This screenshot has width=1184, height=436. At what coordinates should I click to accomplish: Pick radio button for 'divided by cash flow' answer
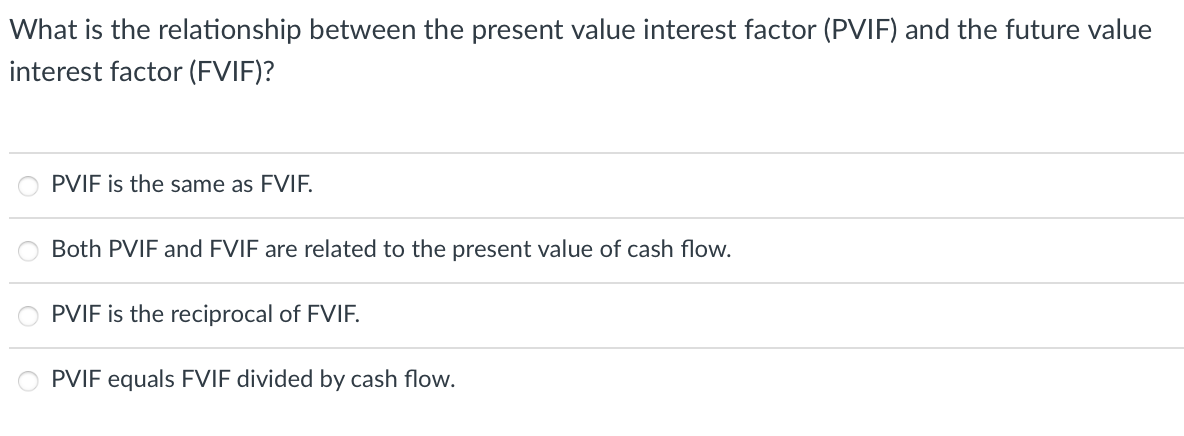[29, 381]
